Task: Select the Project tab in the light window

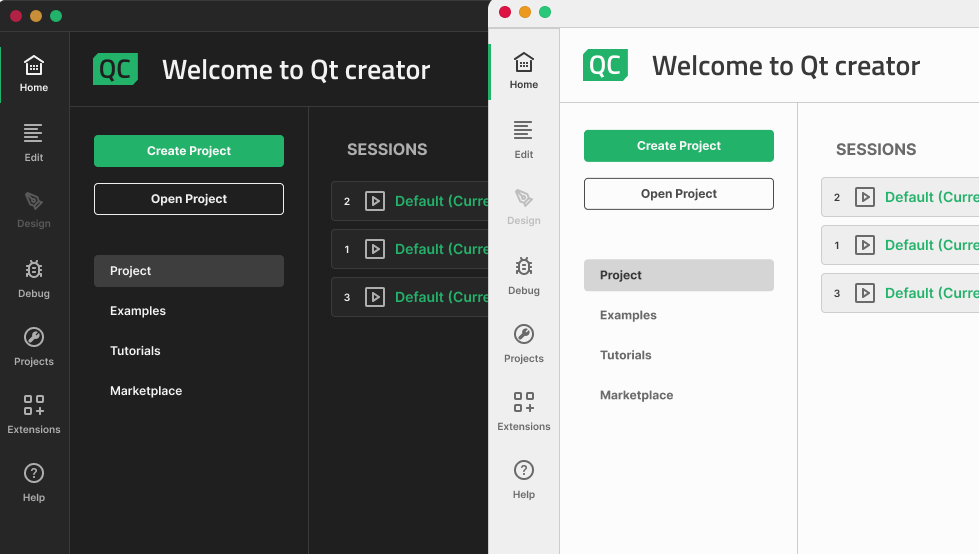Action: pos(621,275)
